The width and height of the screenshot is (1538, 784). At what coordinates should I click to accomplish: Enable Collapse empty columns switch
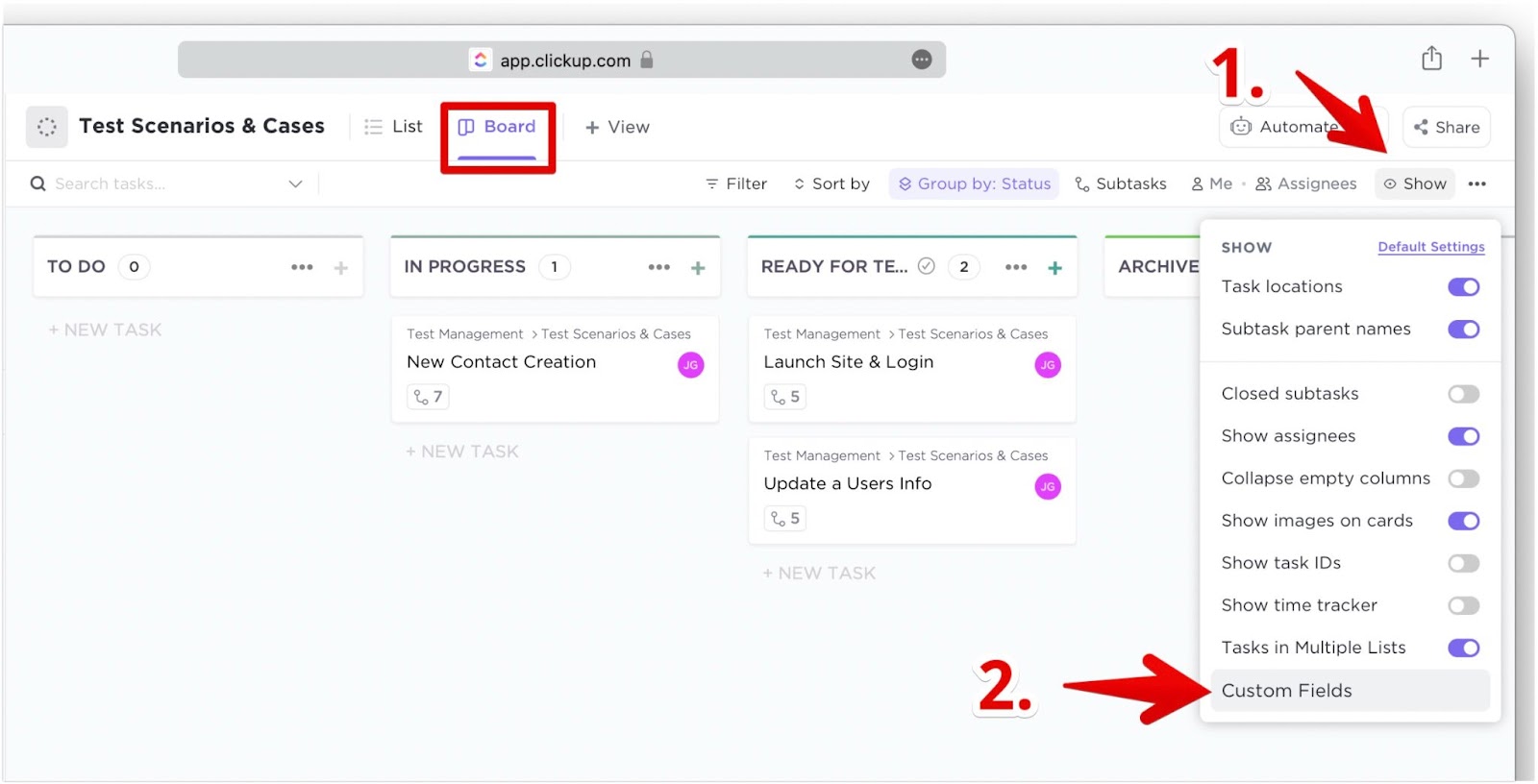tap(1463, 478)
